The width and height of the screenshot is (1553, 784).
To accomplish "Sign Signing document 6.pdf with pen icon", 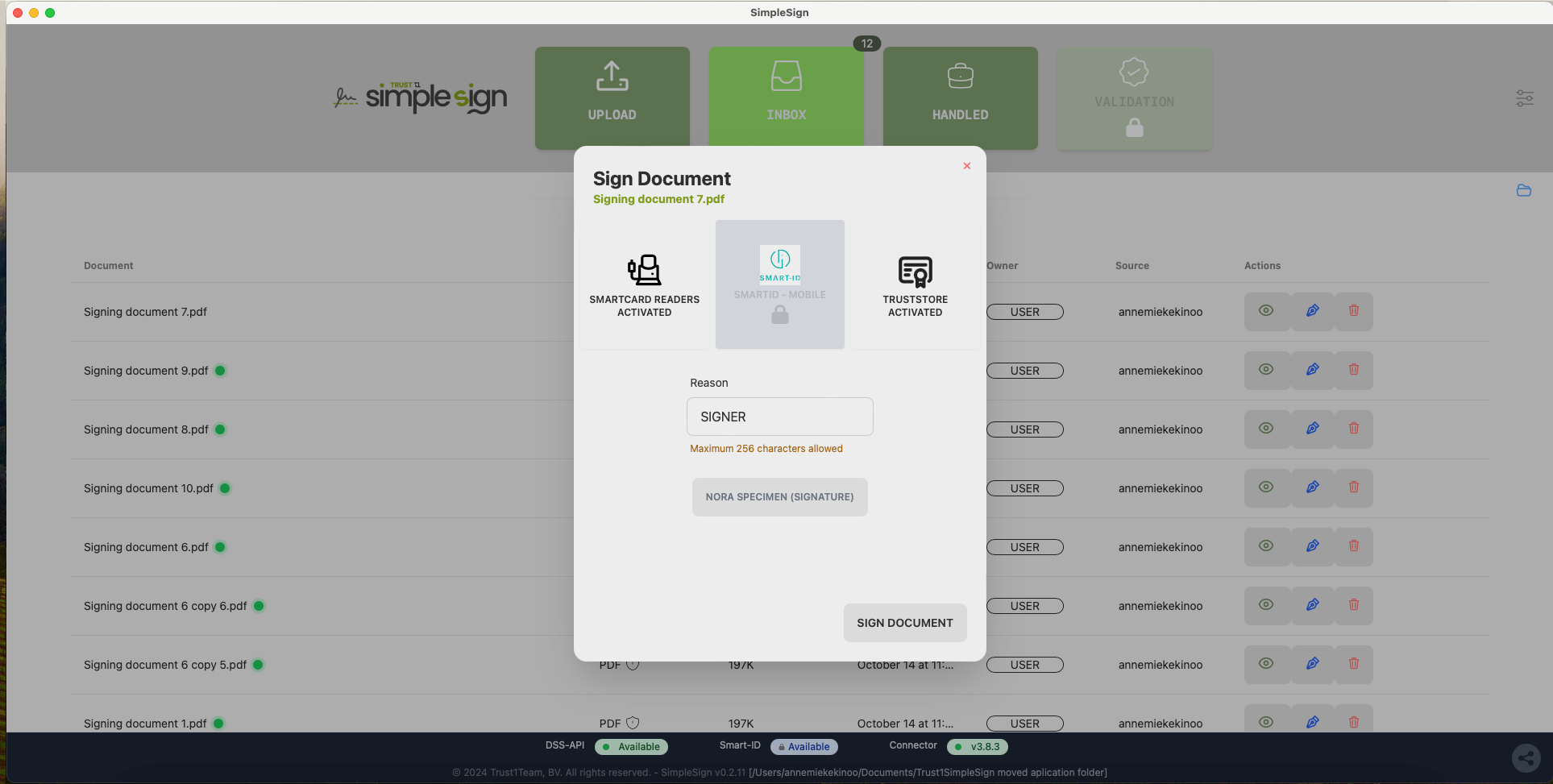I will 1312,546.
